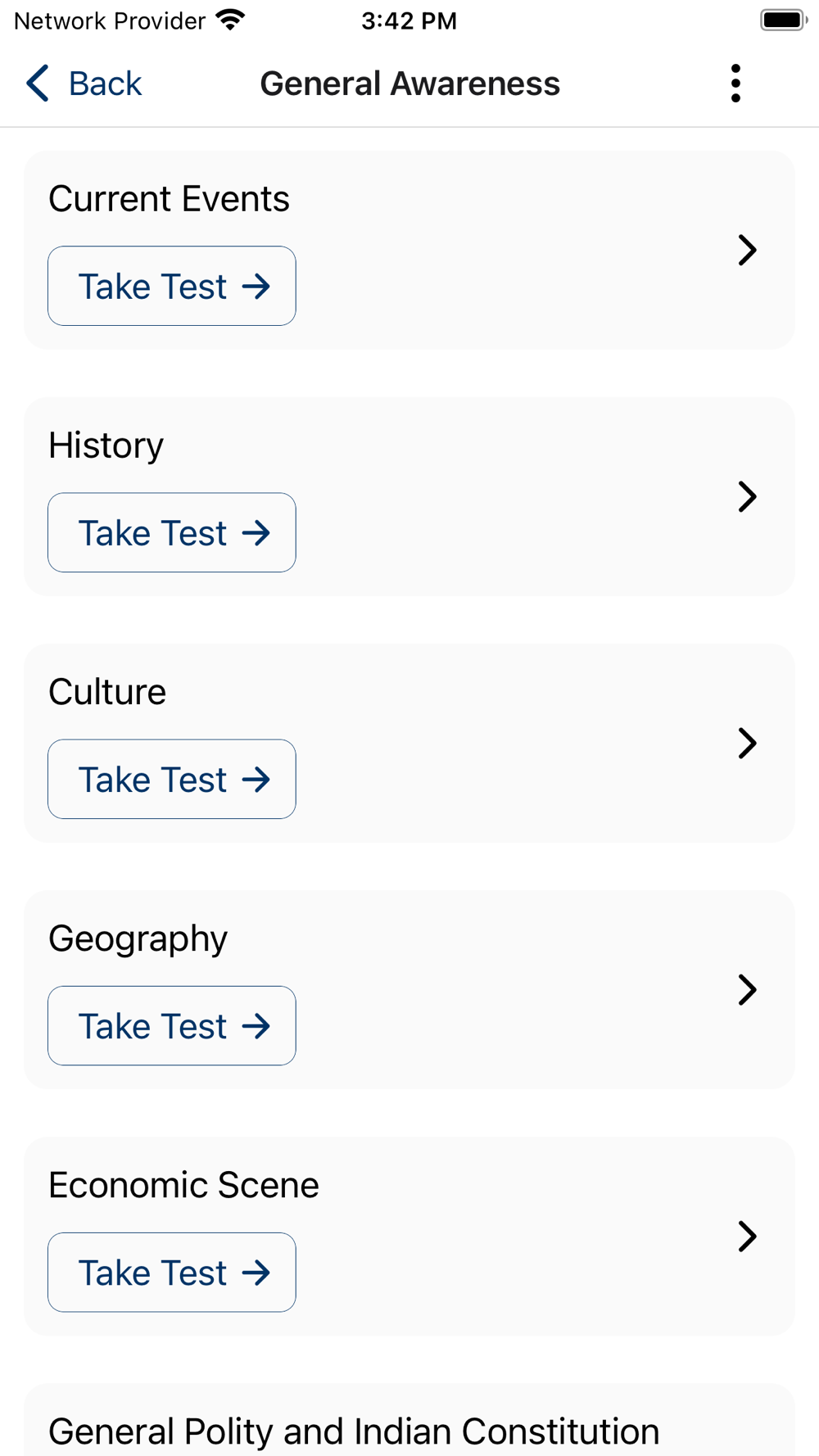Tap the battery indicator icon
The width and height of the screenshot is (819, 1456).
click(783, 20)
